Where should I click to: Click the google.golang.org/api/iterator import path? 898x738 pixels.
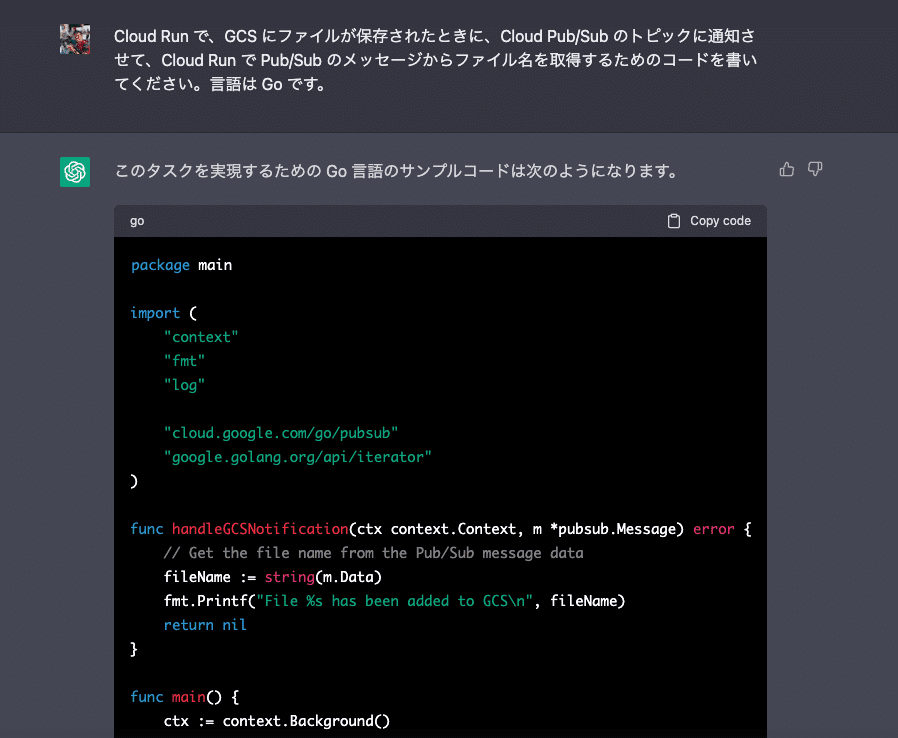coord(298,457)
